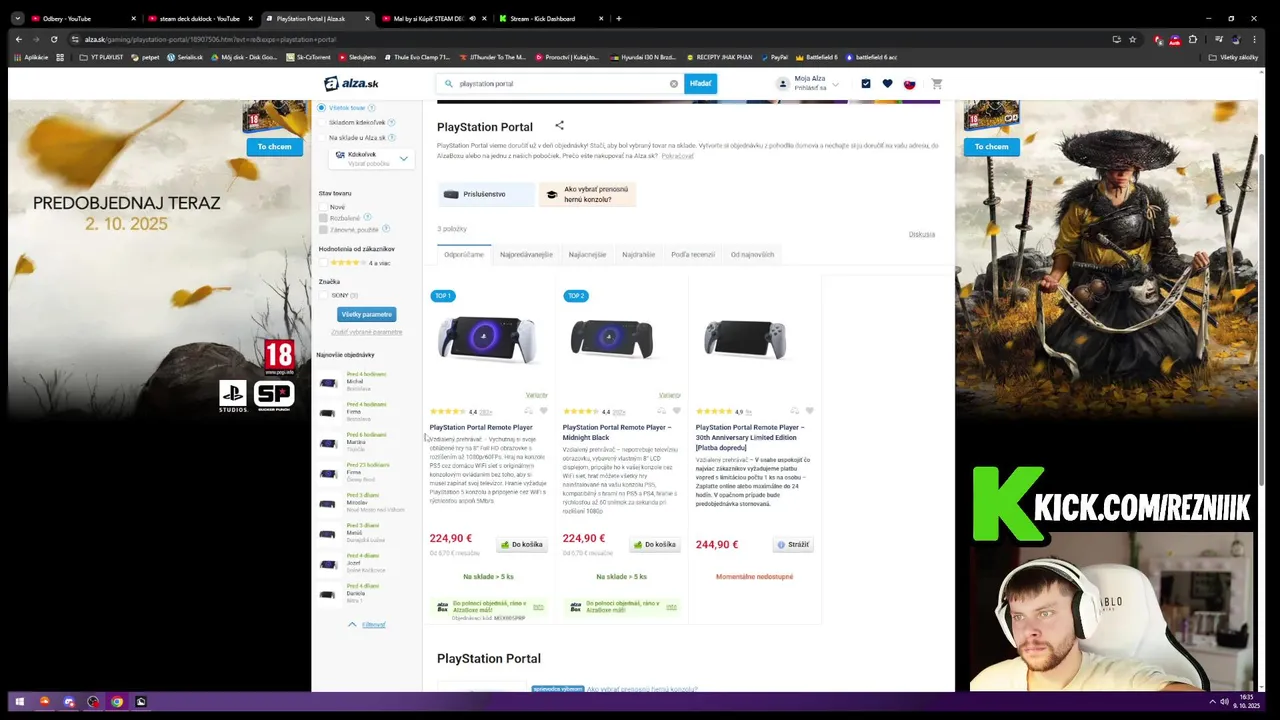Compare the PlayStation Portal Remote Player product
1280x720 pixels.
(x=529, y=411)
